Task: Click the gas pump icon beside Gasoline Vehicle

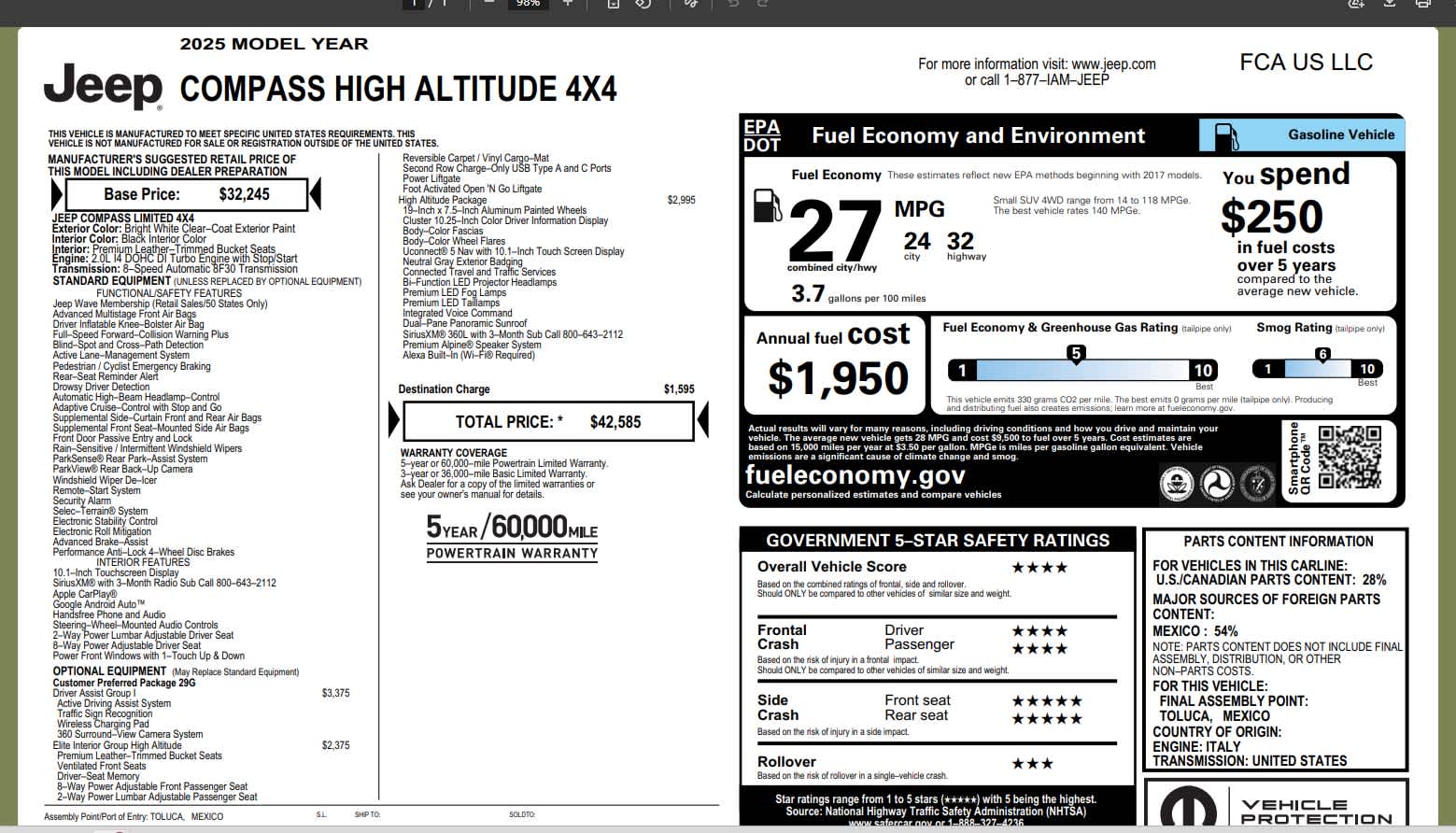Action: (1225, 136)
